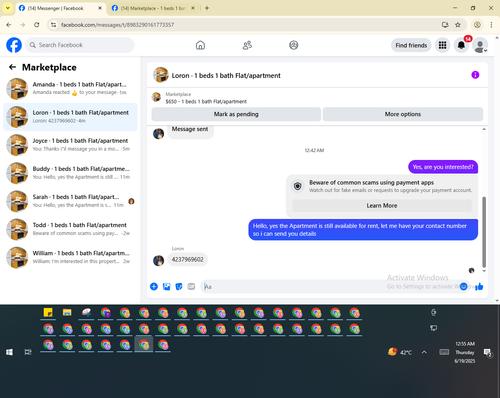Click the Search Facebook box

tap(80, 45)
